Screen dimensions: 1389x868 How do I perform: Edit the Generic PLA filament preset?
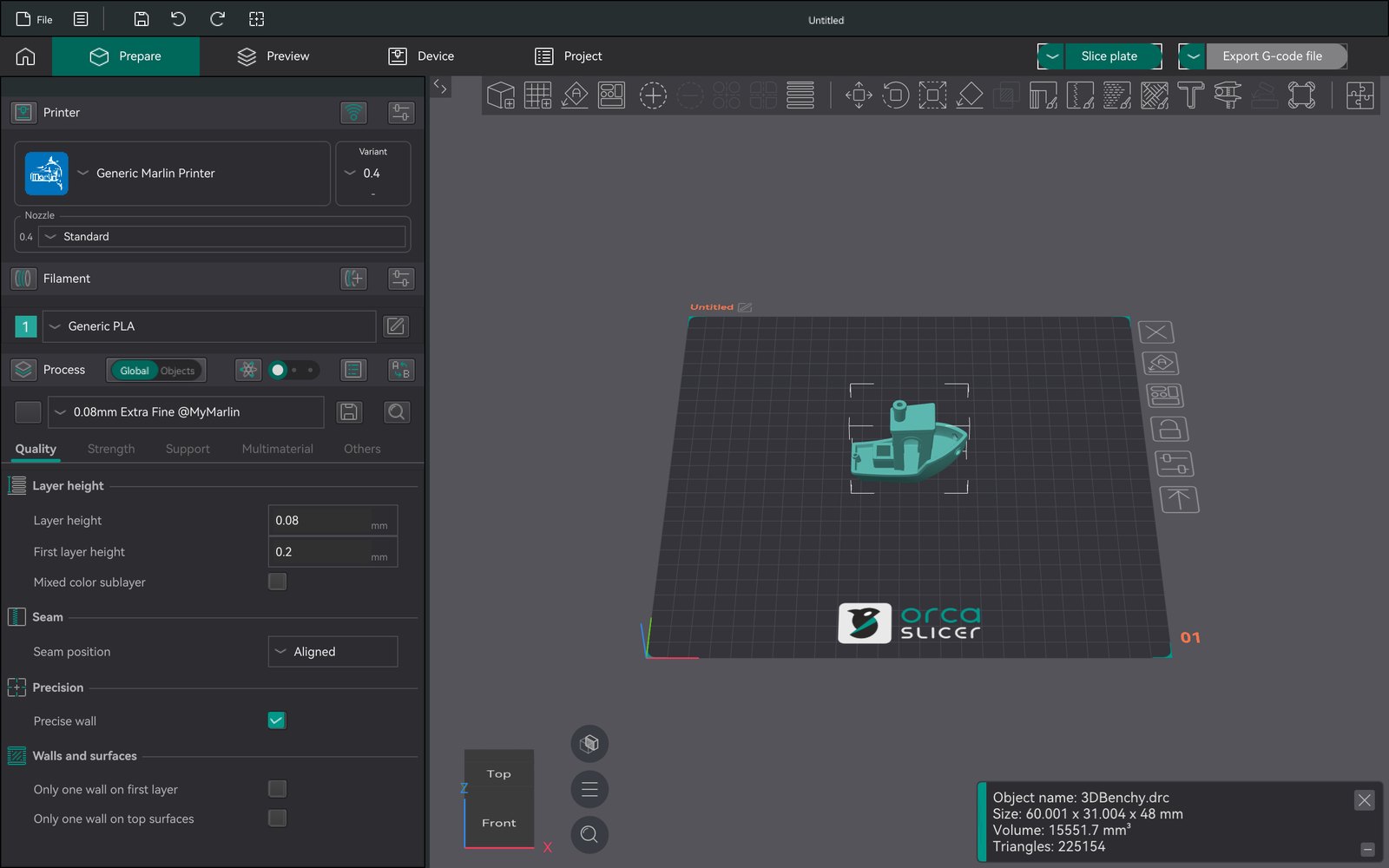(x=396, y=326)
